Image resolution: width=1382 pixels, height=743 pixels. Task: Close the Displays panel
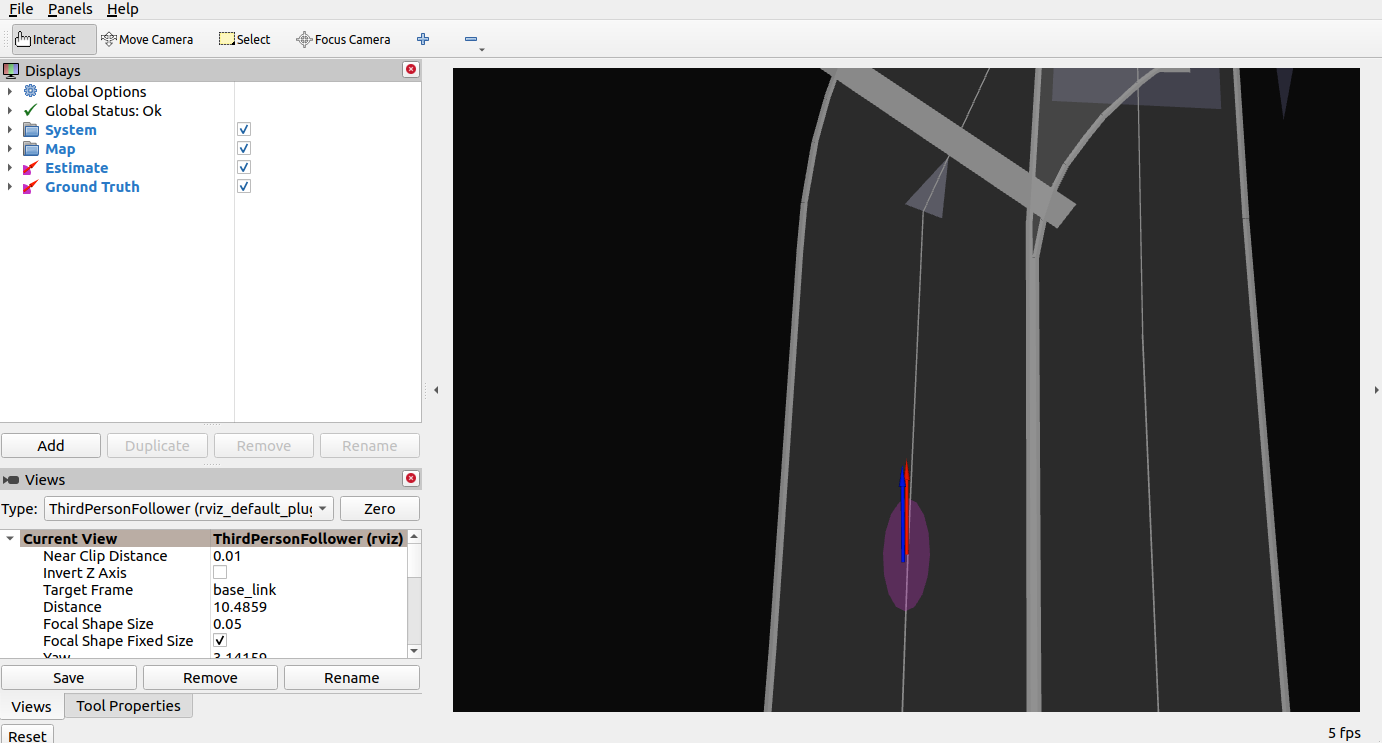[410, 70]
